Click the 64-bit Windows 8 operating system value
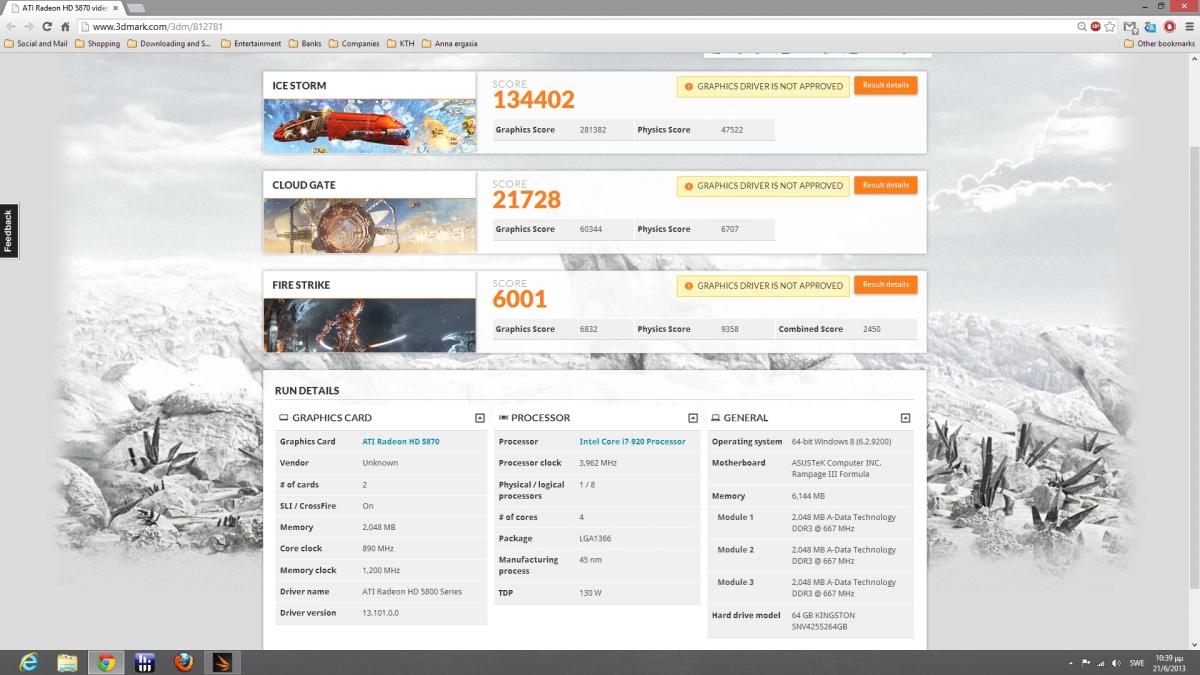The width and height of the screenshot is (1200, 675). 843,441
